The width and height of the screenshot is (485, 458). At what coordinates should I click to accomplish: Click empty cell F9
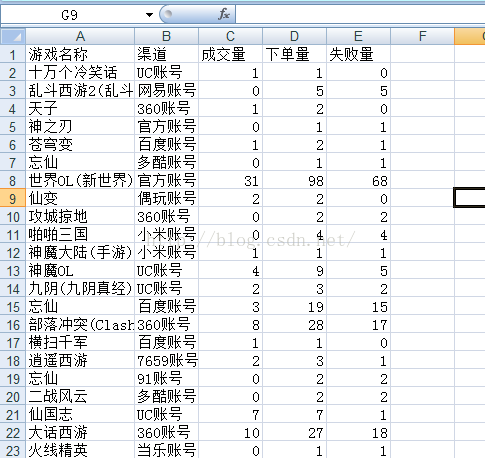click(x=422, y=198)
